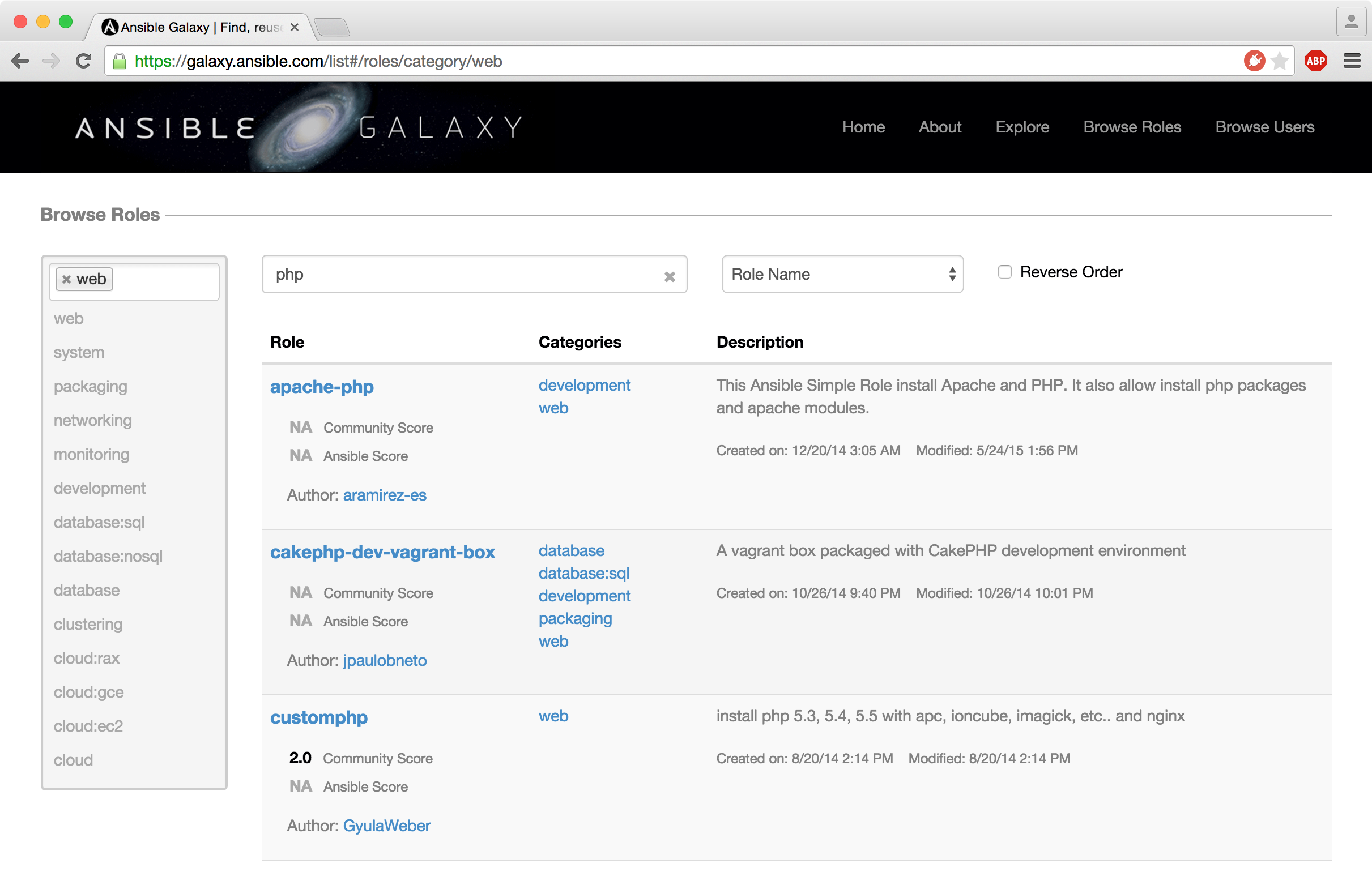
Task: Open the web category under customphp
Action: click(553, 716)
